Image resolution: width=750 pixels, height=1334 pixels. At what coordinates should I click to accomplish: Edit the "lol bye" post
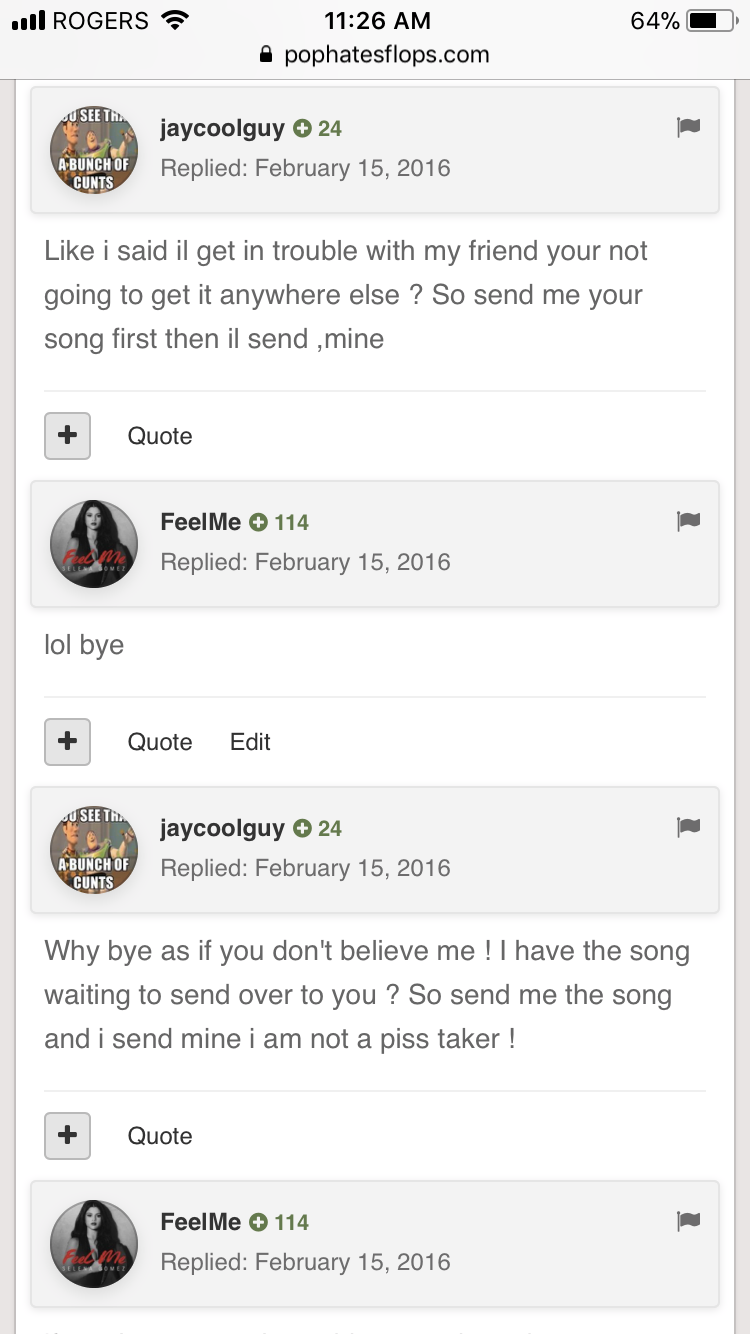(x=250, y=742)
